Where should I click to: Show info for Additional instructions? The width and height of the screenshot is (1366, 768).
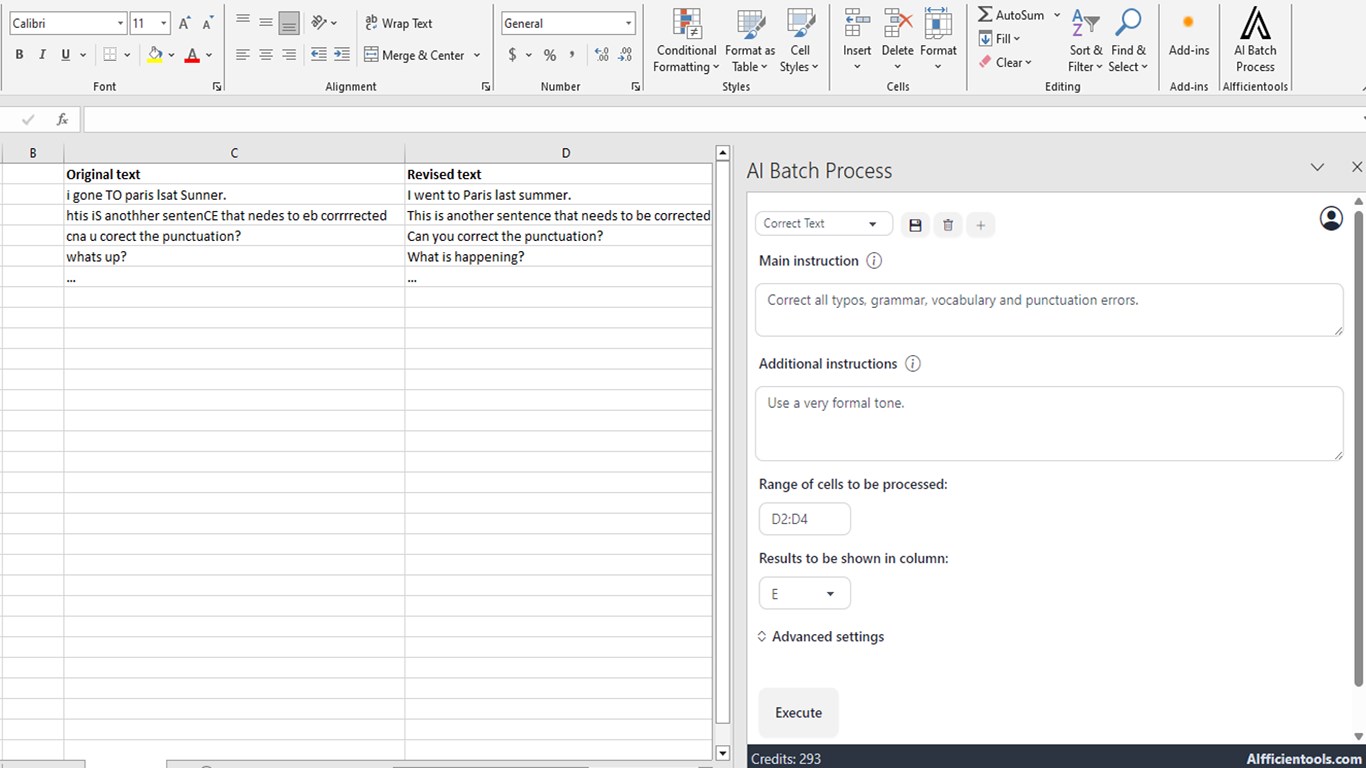click(913, 364)
